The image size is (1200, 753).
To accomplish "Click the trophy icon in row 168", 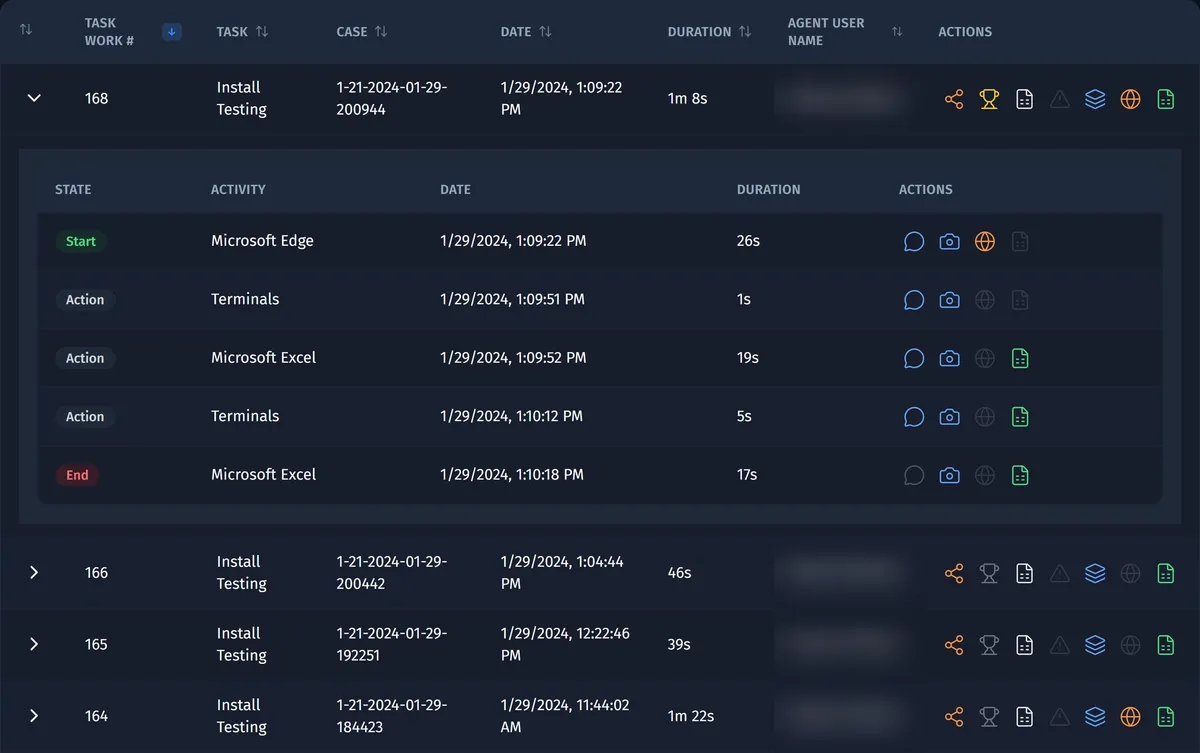I will click(989, 99).
